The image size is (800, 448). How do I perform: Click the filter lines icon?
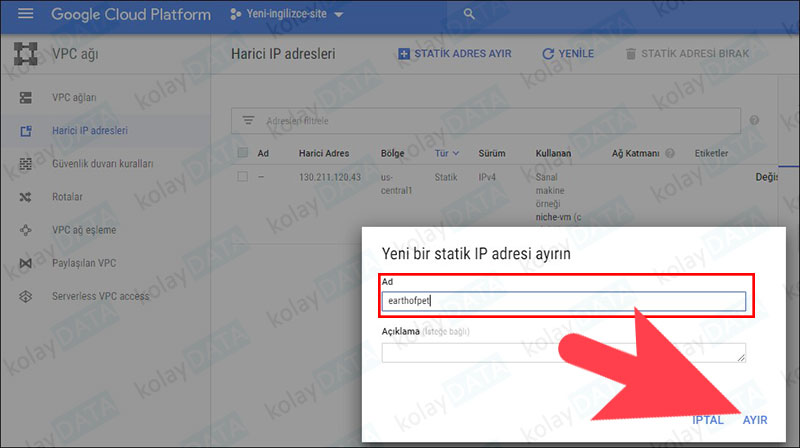(248, 120)
